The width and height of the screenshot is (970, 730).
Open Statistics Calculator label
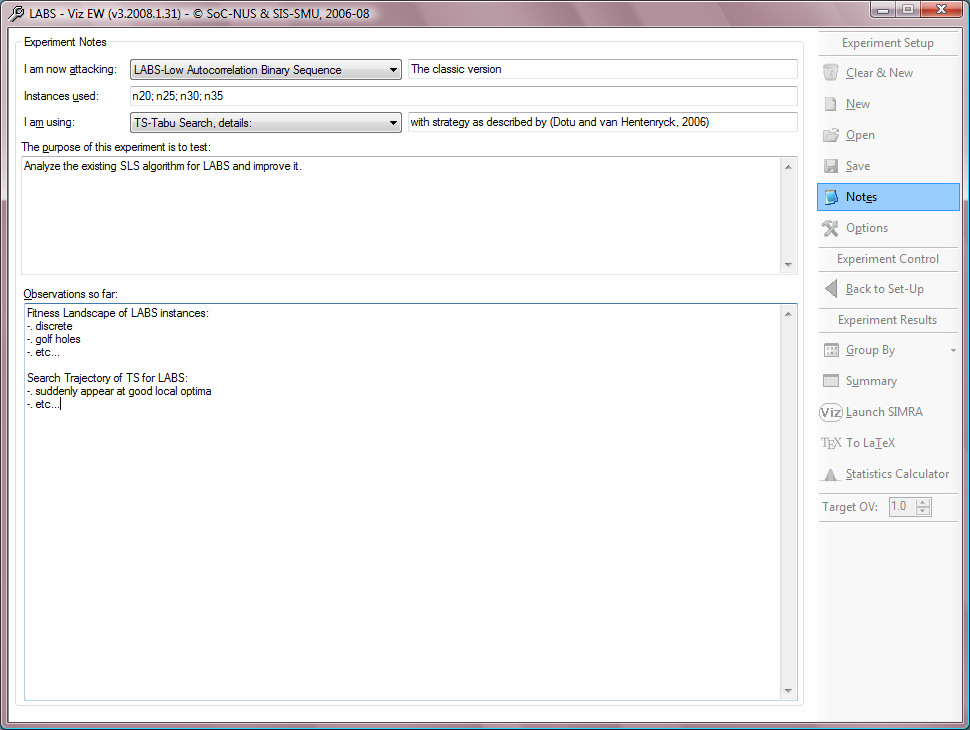tap(897, 474)
